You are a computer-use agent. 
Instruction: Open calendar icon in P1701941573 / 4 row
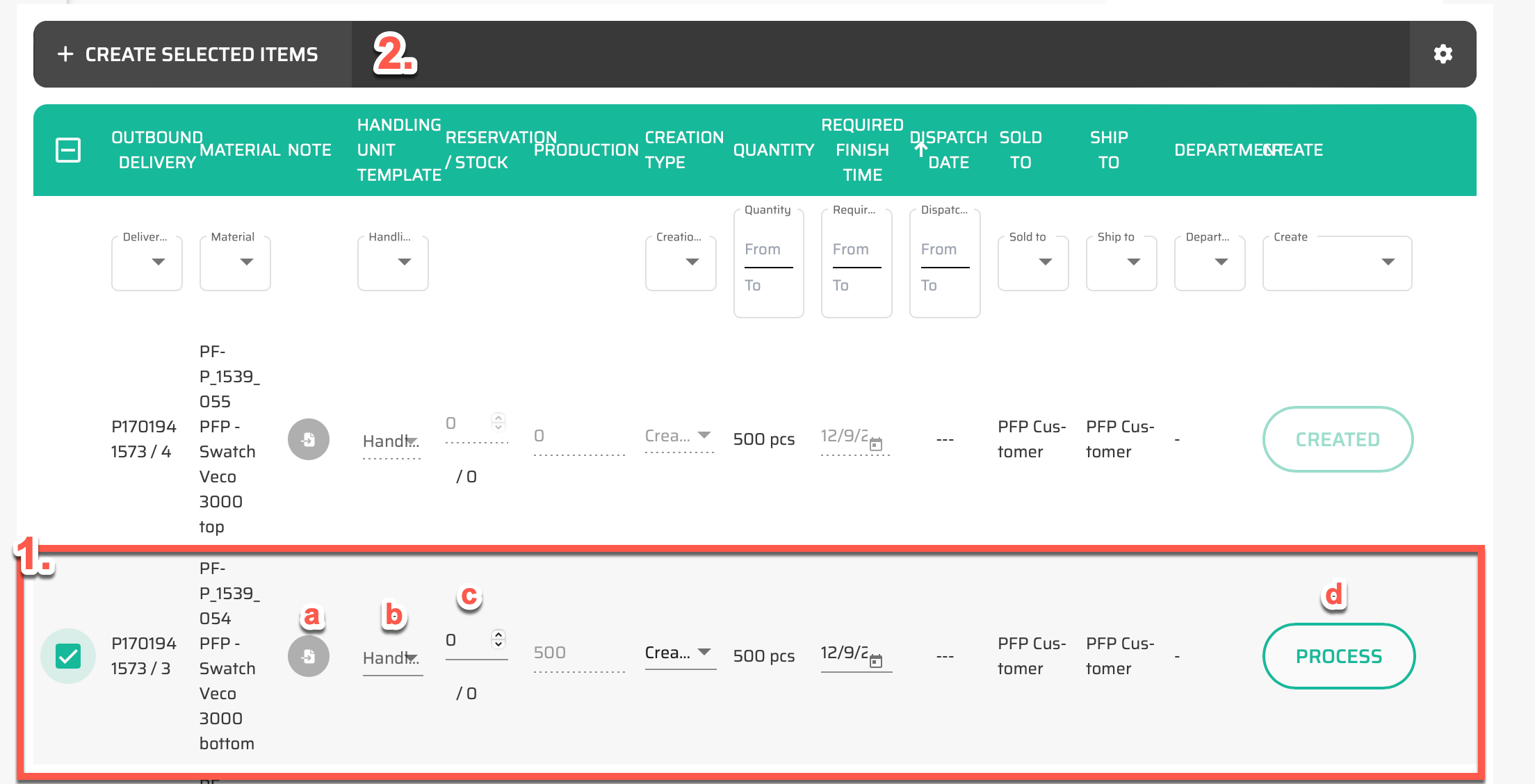[x=876, y=444]
